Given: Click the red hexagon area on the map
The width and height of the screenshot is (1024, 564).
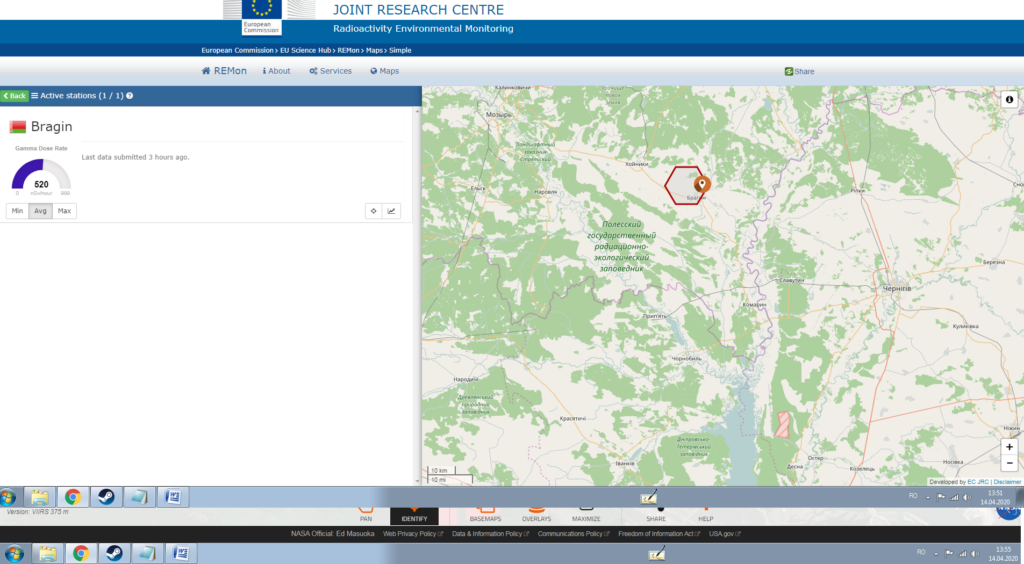Looking at the screenshot, I should coord(682,185).
